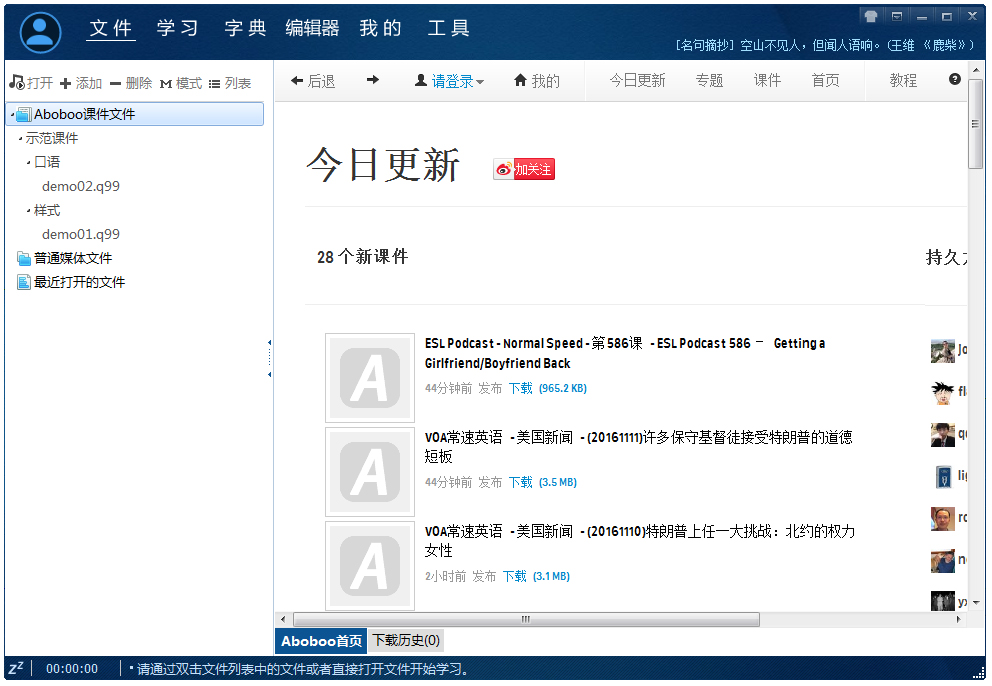Click the 列表 toolbar button

coord(230,83)
